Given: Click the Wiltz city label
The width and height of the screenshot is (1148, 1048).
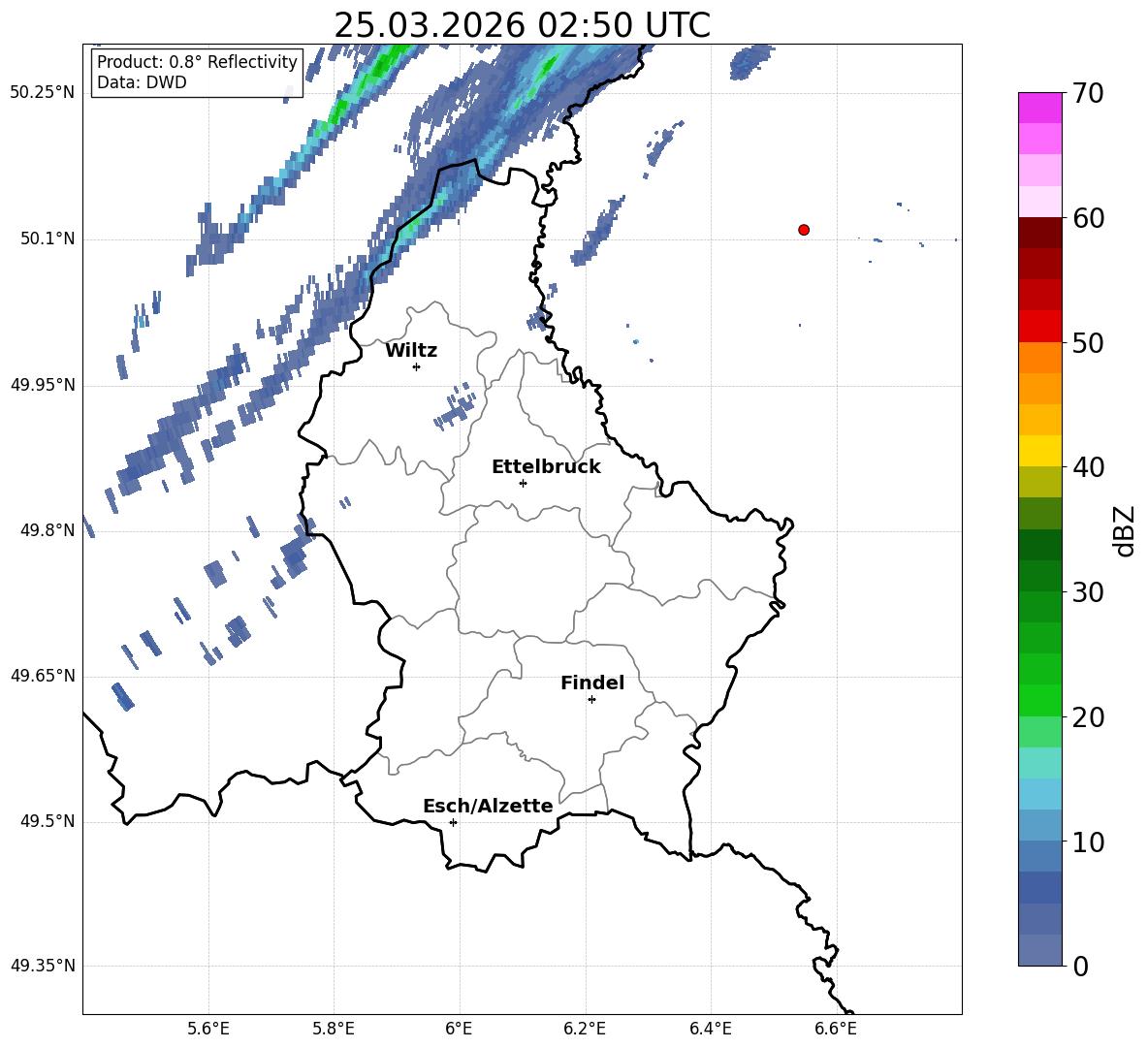Looking at the screenshot, I should [x=411, y=351].
